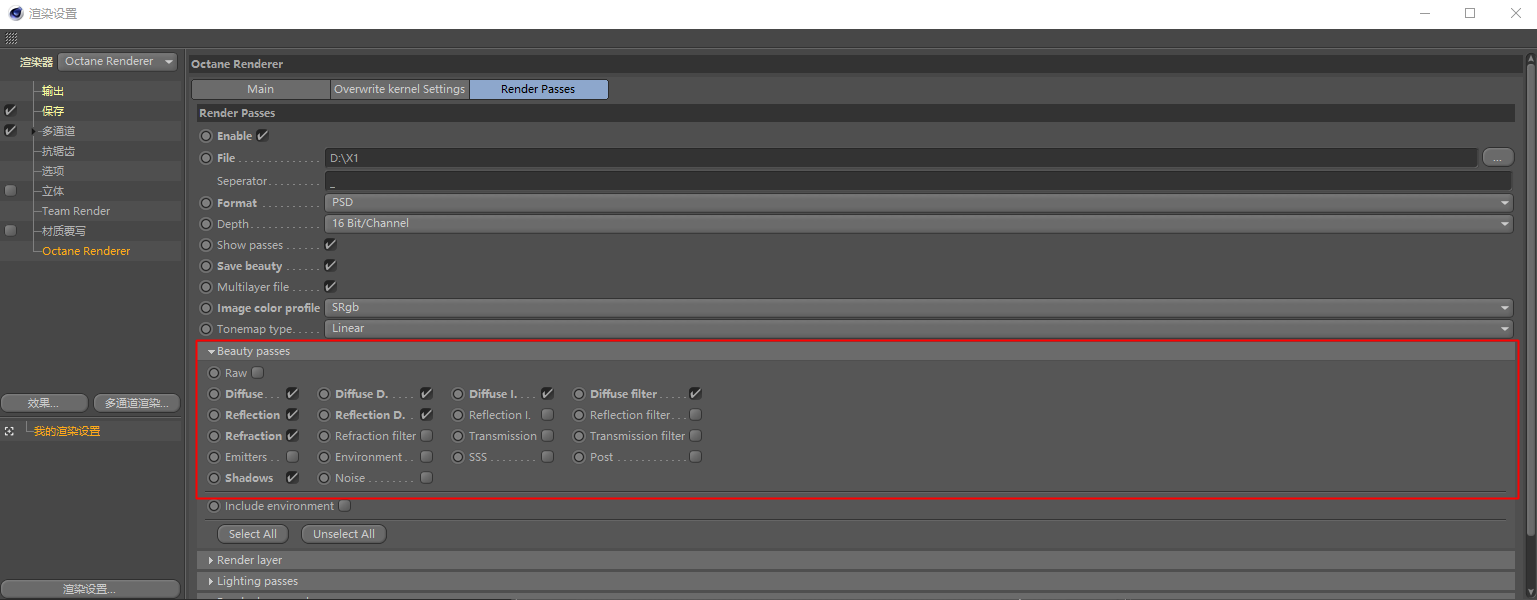Toggle the Show passes checkbox
The image size is (1537, 600).
[x=331, y=245]
